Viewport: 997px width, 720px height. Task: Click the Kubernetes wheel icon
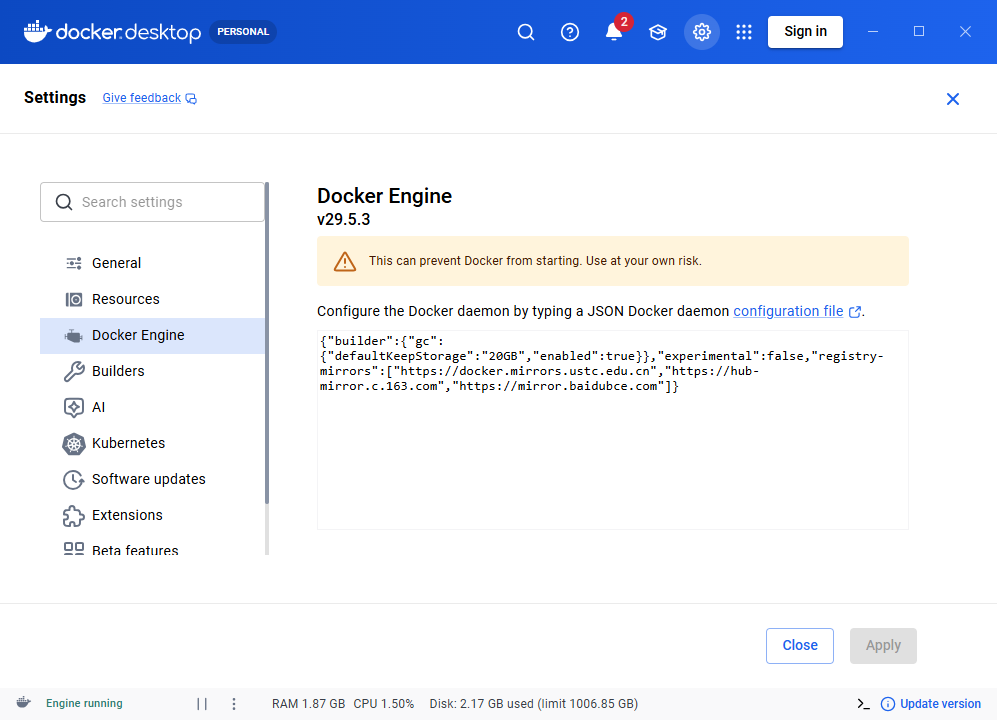[74, 443]
